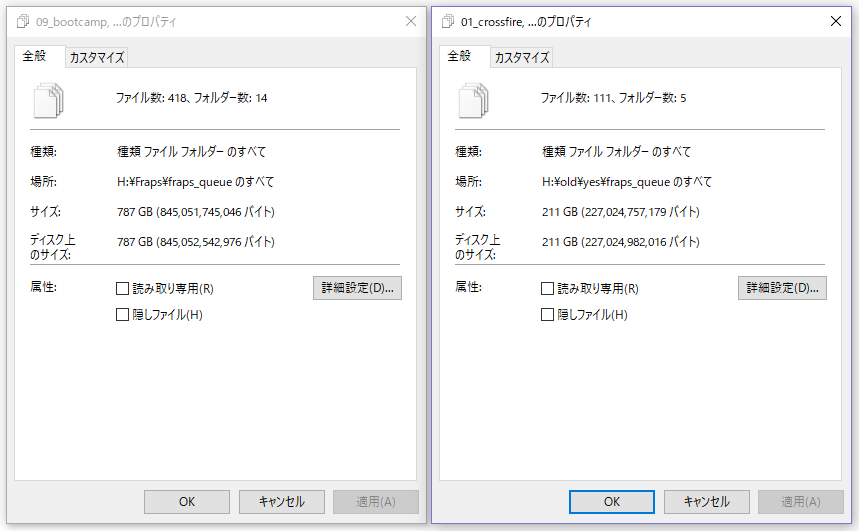Check 隠しファイル(H) in the 09_bootcamp window
859x531 pixels.
coord(123,315)
